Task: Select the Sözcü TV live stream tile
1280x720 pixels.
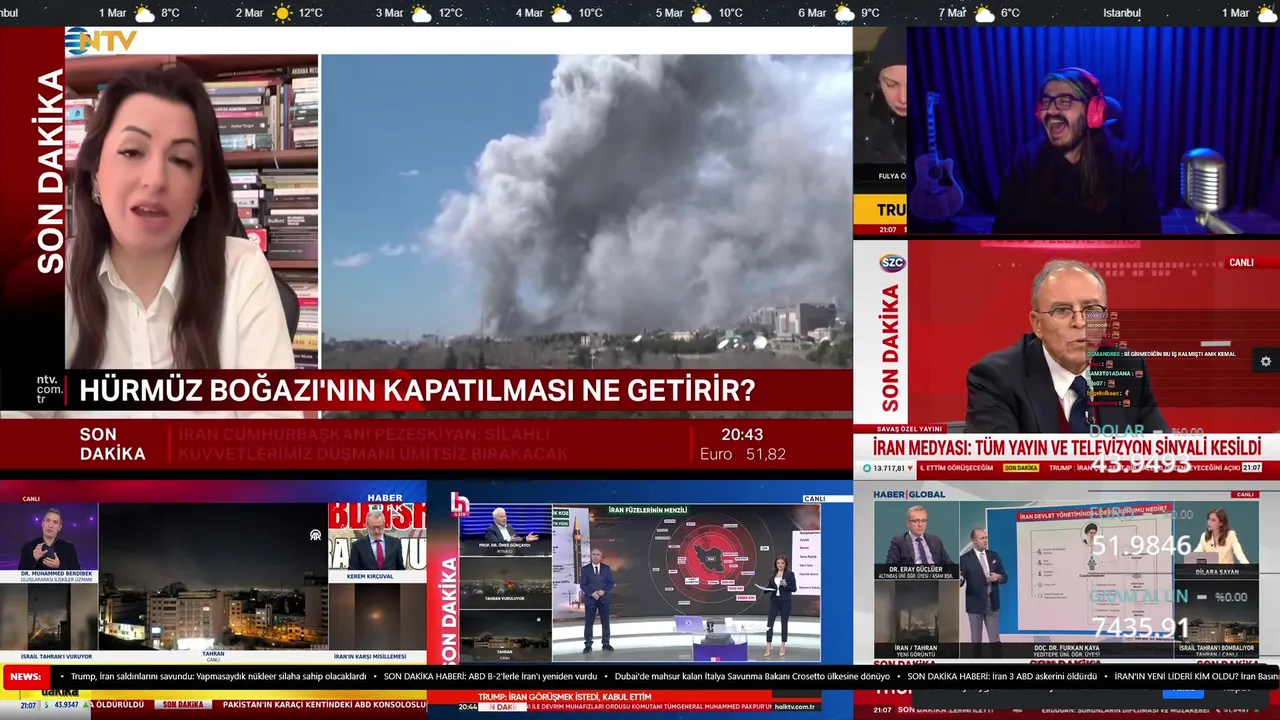Action: point(1066,358)
